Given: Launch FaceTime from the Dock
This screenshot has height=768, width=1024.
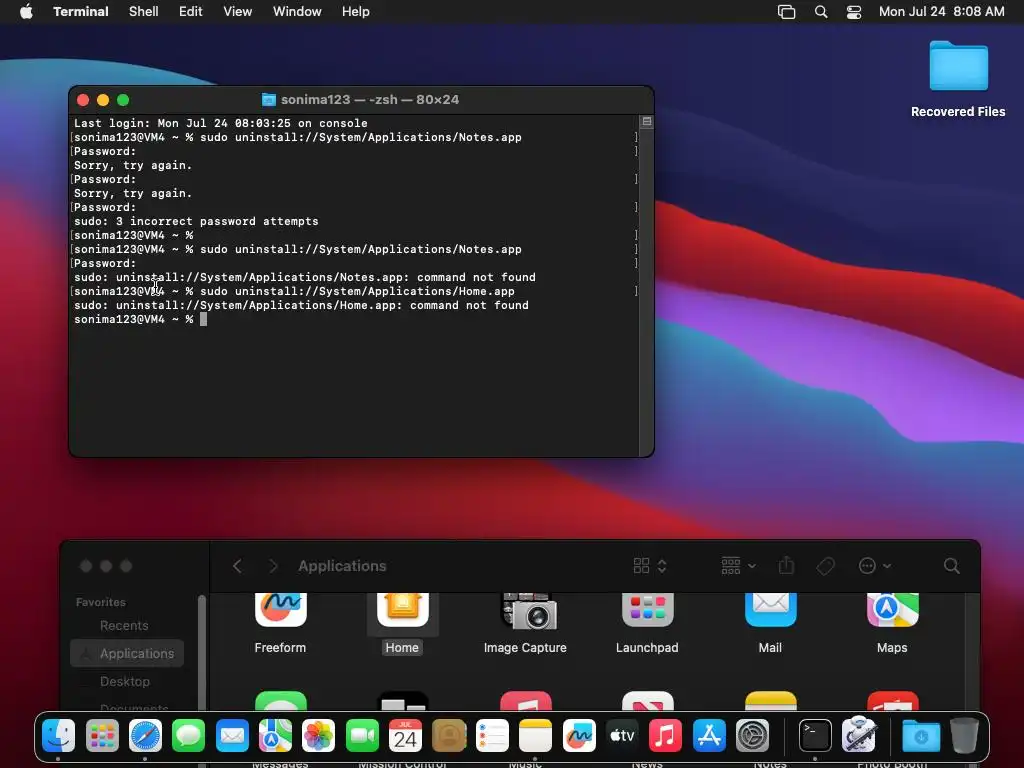Looking at the screenshot, I should point(362,735).
